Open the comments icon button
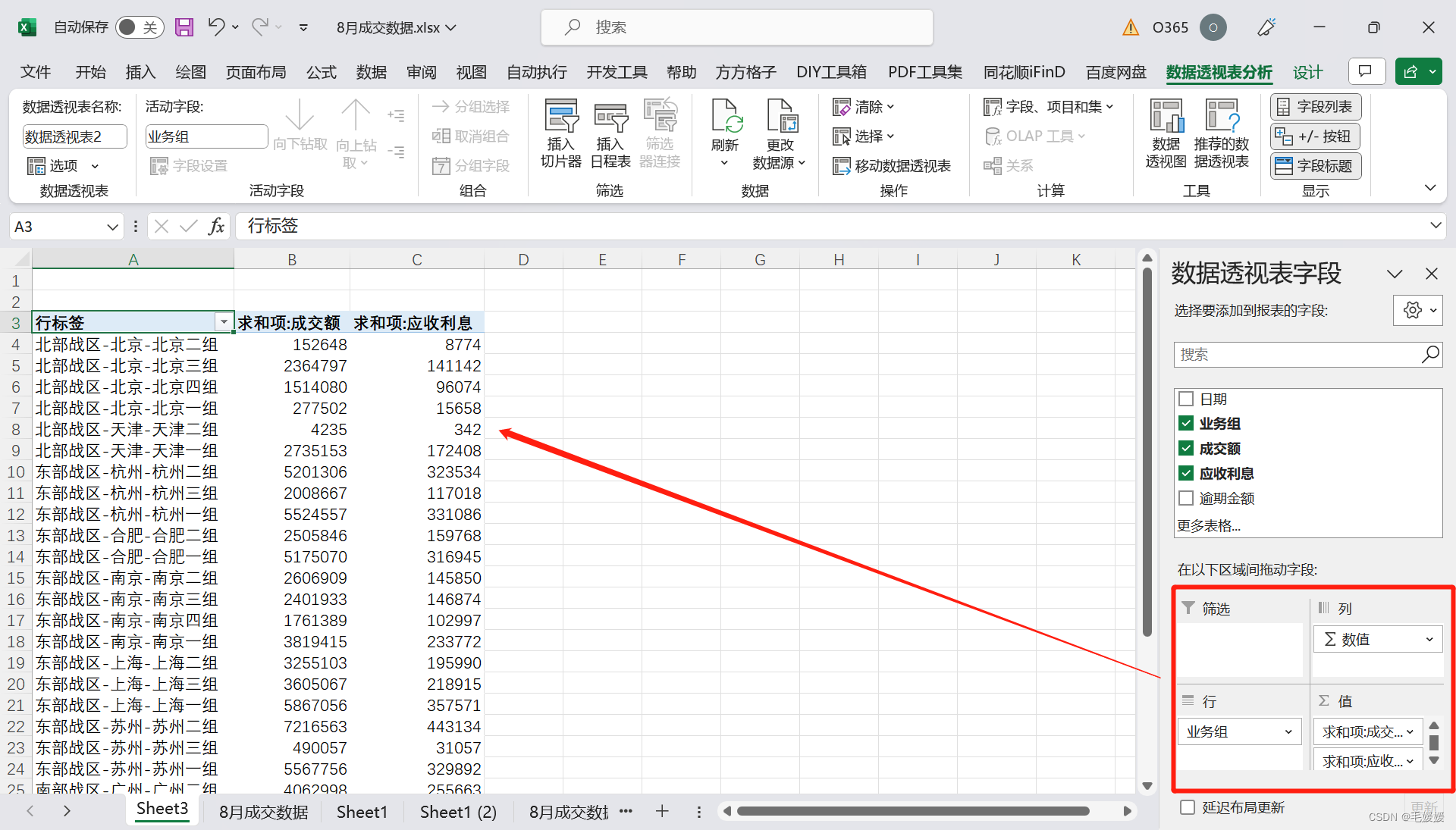The height and width of the screenshot is (830, 1456). point(1366,71)
